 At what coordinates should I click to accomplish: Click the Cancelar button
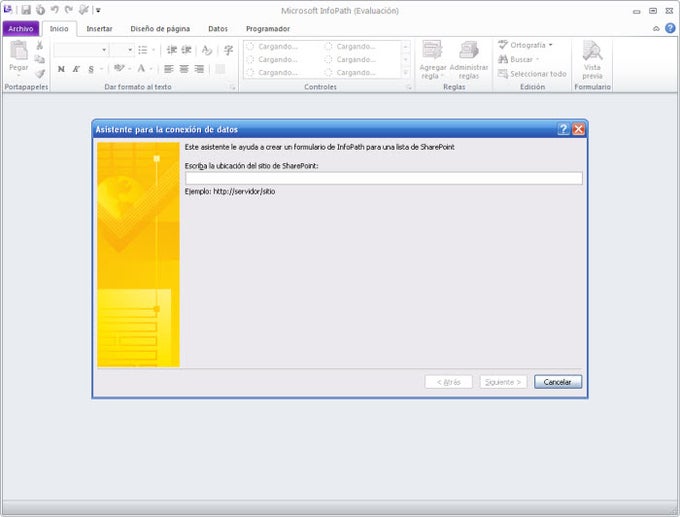558,382
